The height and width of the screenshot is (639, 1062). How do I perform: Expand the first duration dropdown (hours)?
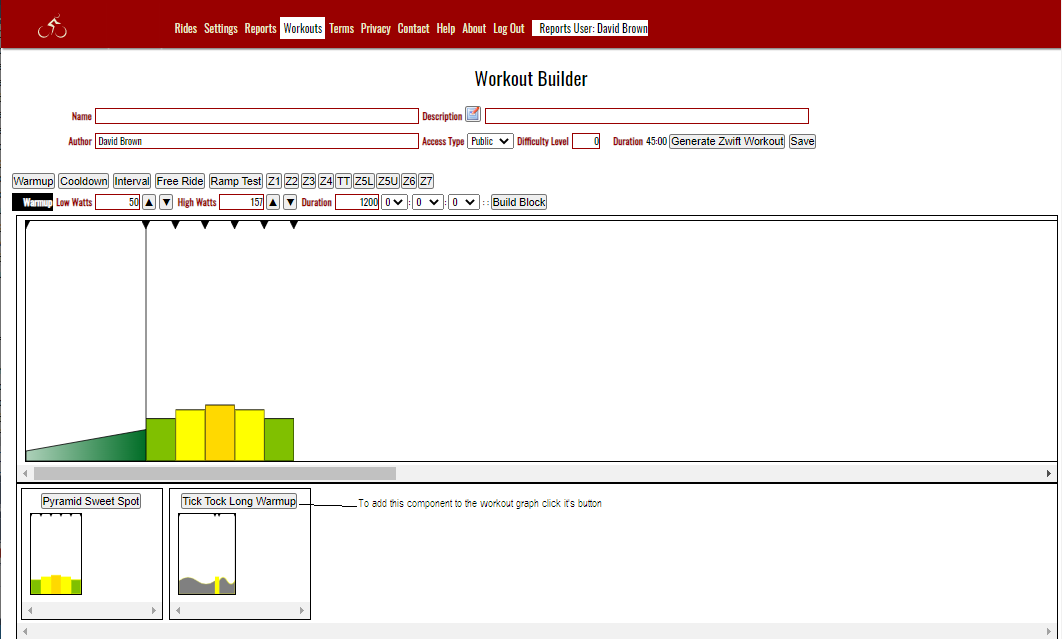[x=395, y=202]
